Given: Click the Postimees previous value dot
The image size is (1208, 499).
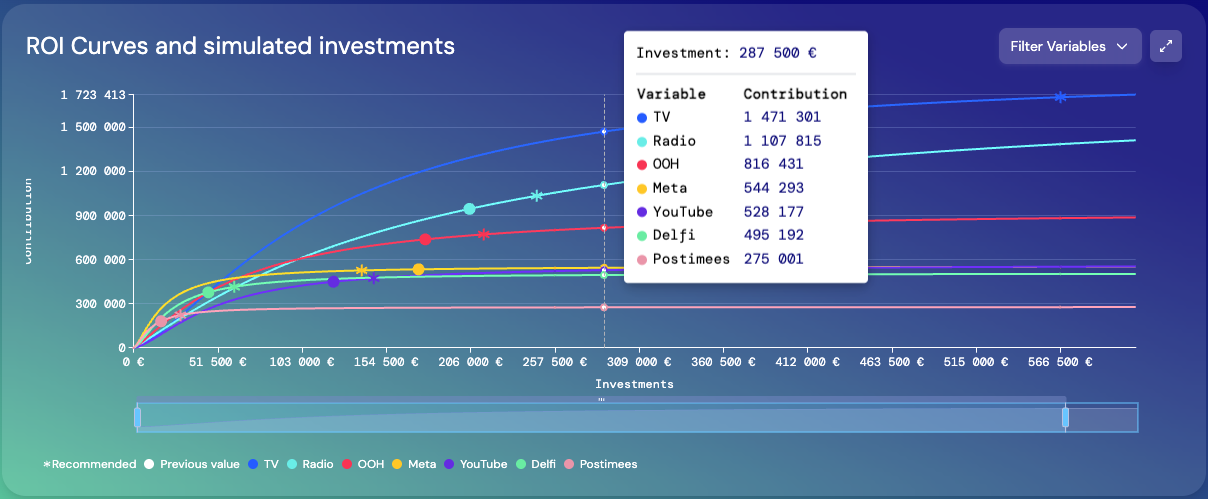Looking at the screenshot, I should (x=161, y=321).
